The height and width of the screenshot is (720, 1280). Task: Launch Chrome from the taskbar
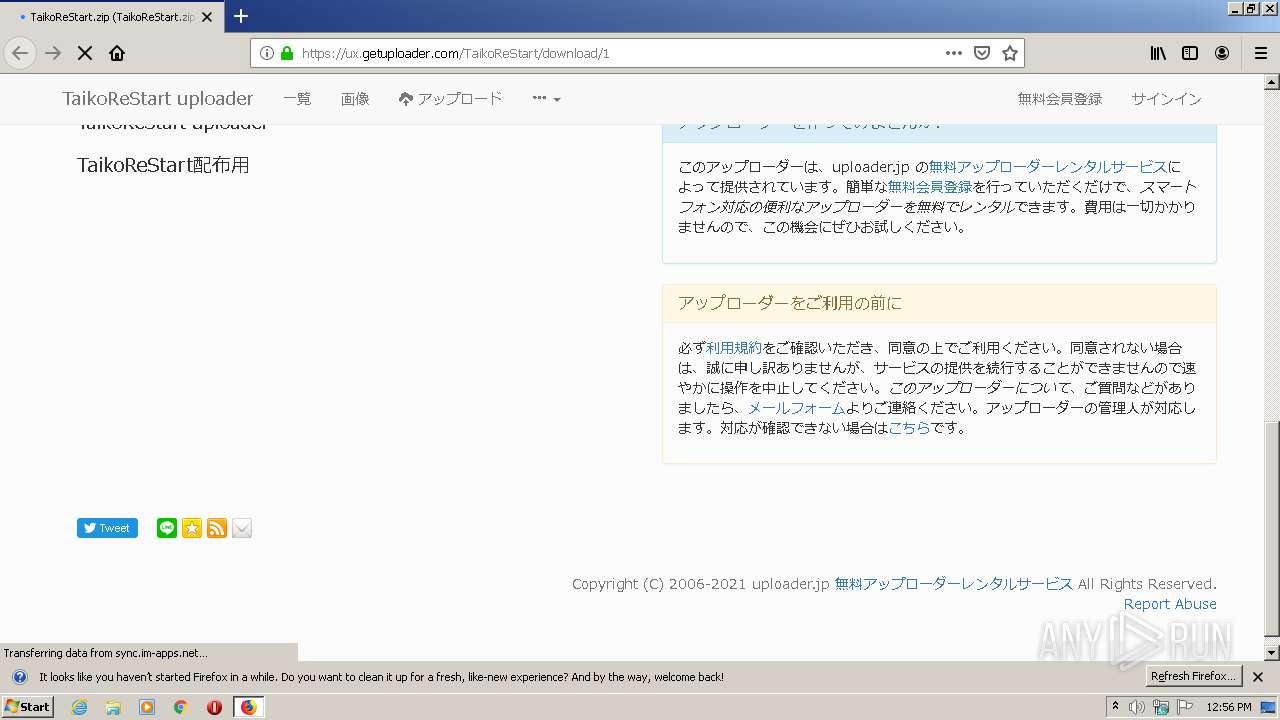point(180,707)
